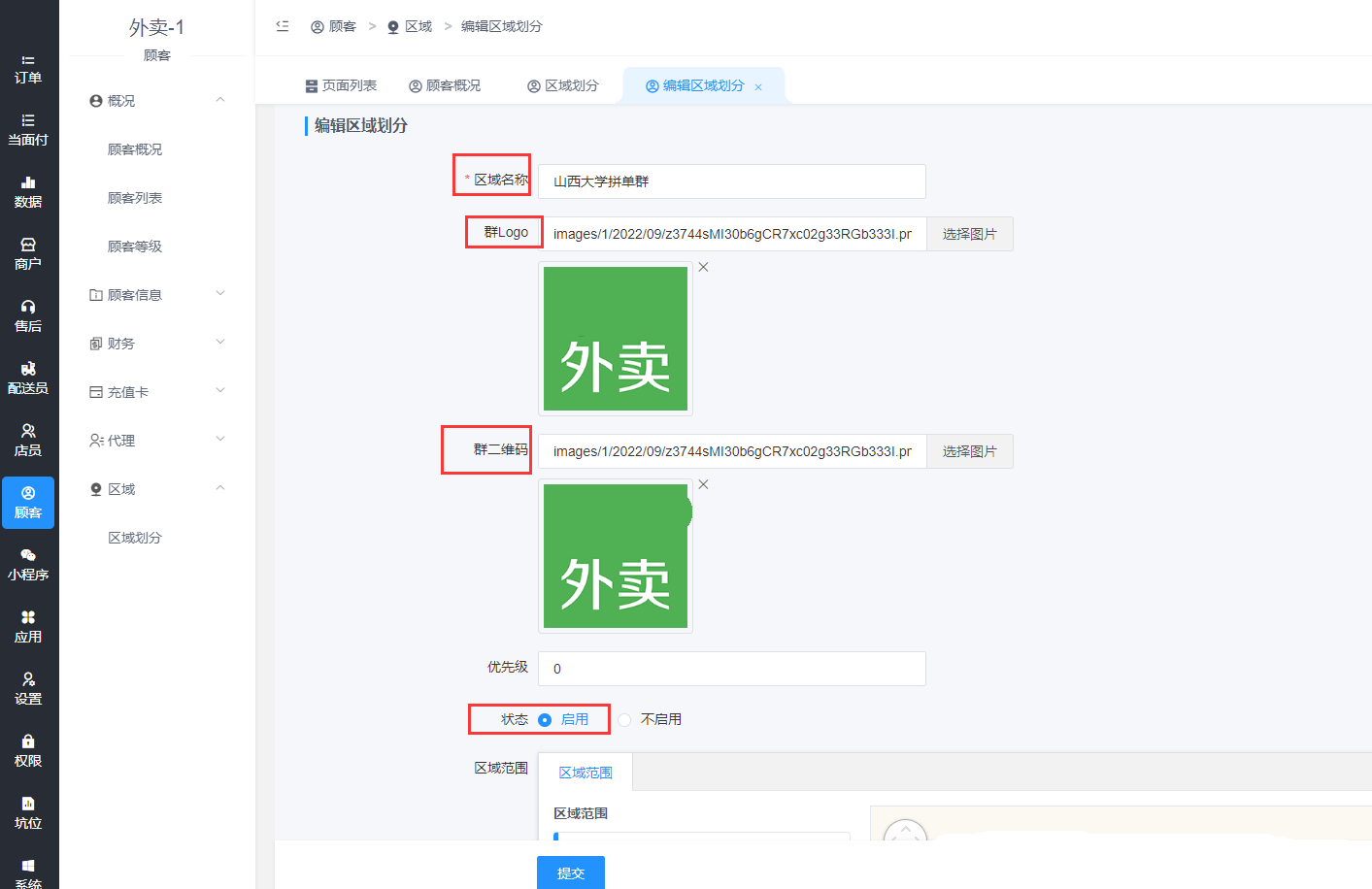Viewport: 1372px width, 889px height.
Task: Focus the 区域名称 input field
Action: 732,181
